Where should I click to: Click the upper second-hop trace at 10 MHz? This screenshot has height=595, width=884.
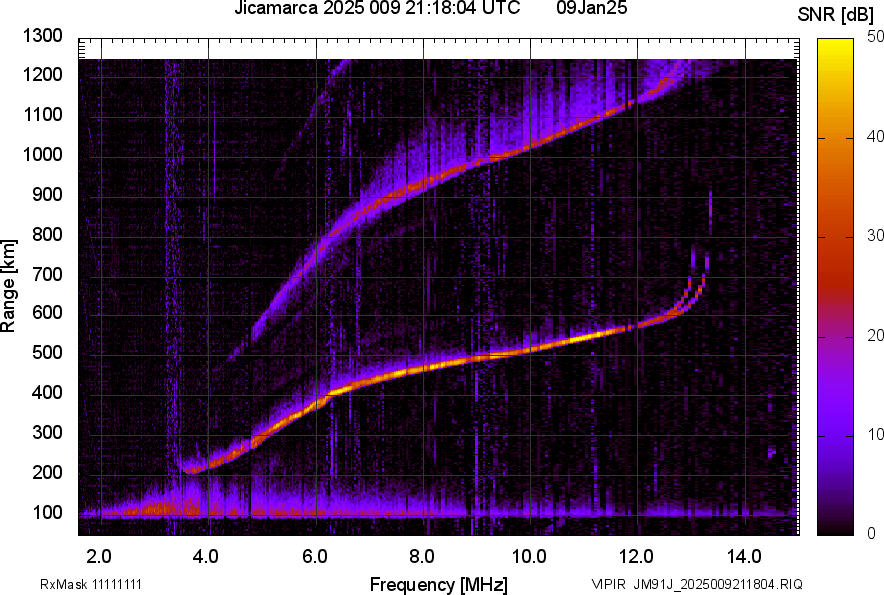[530, 146]
